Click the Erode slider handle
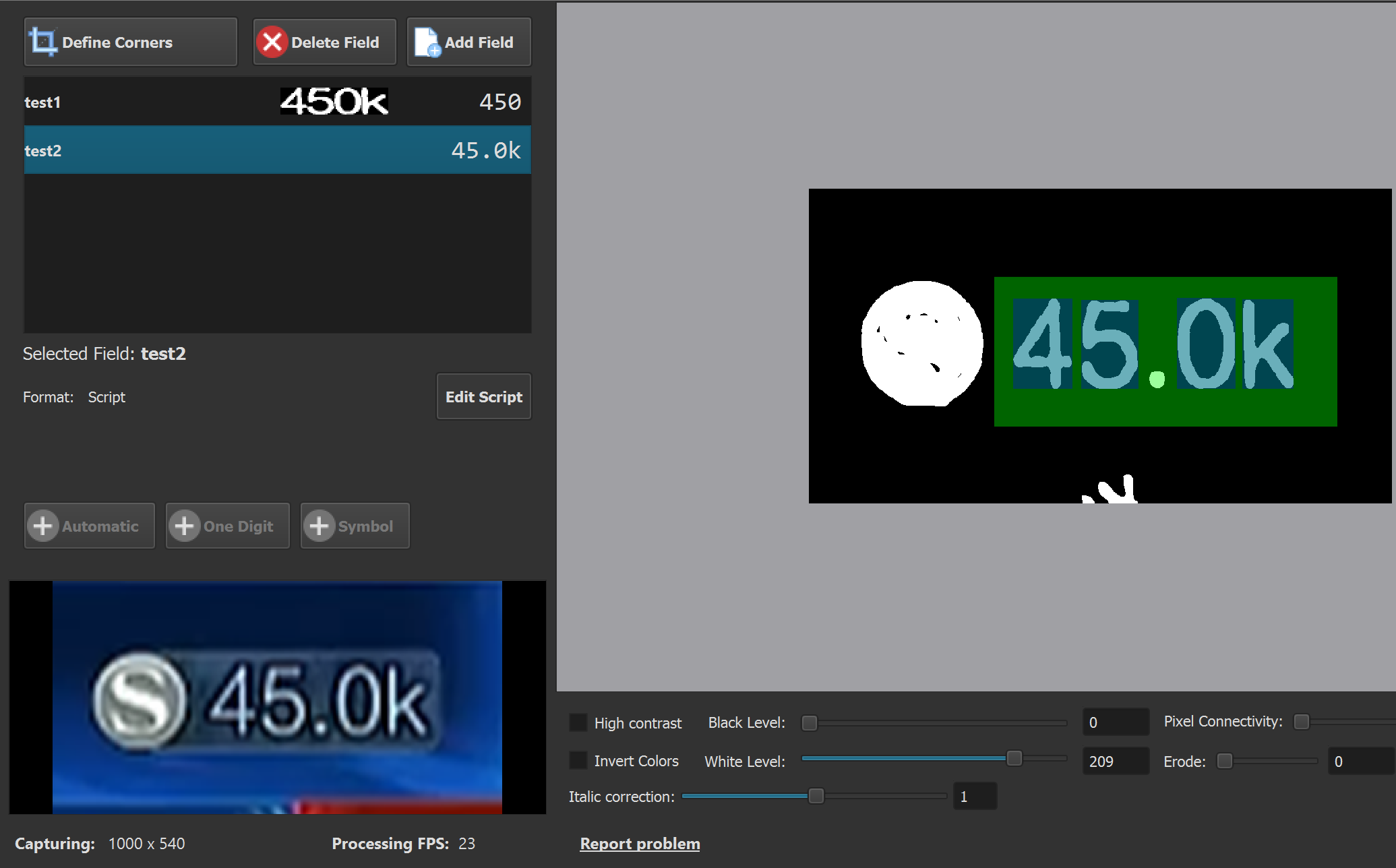The width and height of the screenshot is (1396, 868). [x=1225, y=762]
